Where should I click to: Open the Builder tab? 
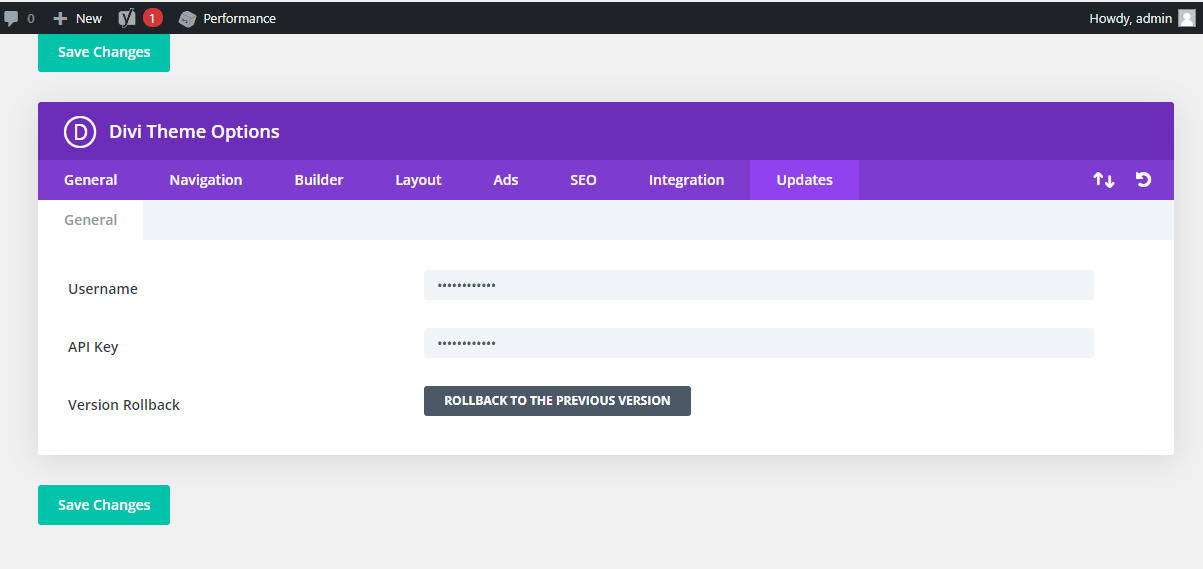(319, 180)
